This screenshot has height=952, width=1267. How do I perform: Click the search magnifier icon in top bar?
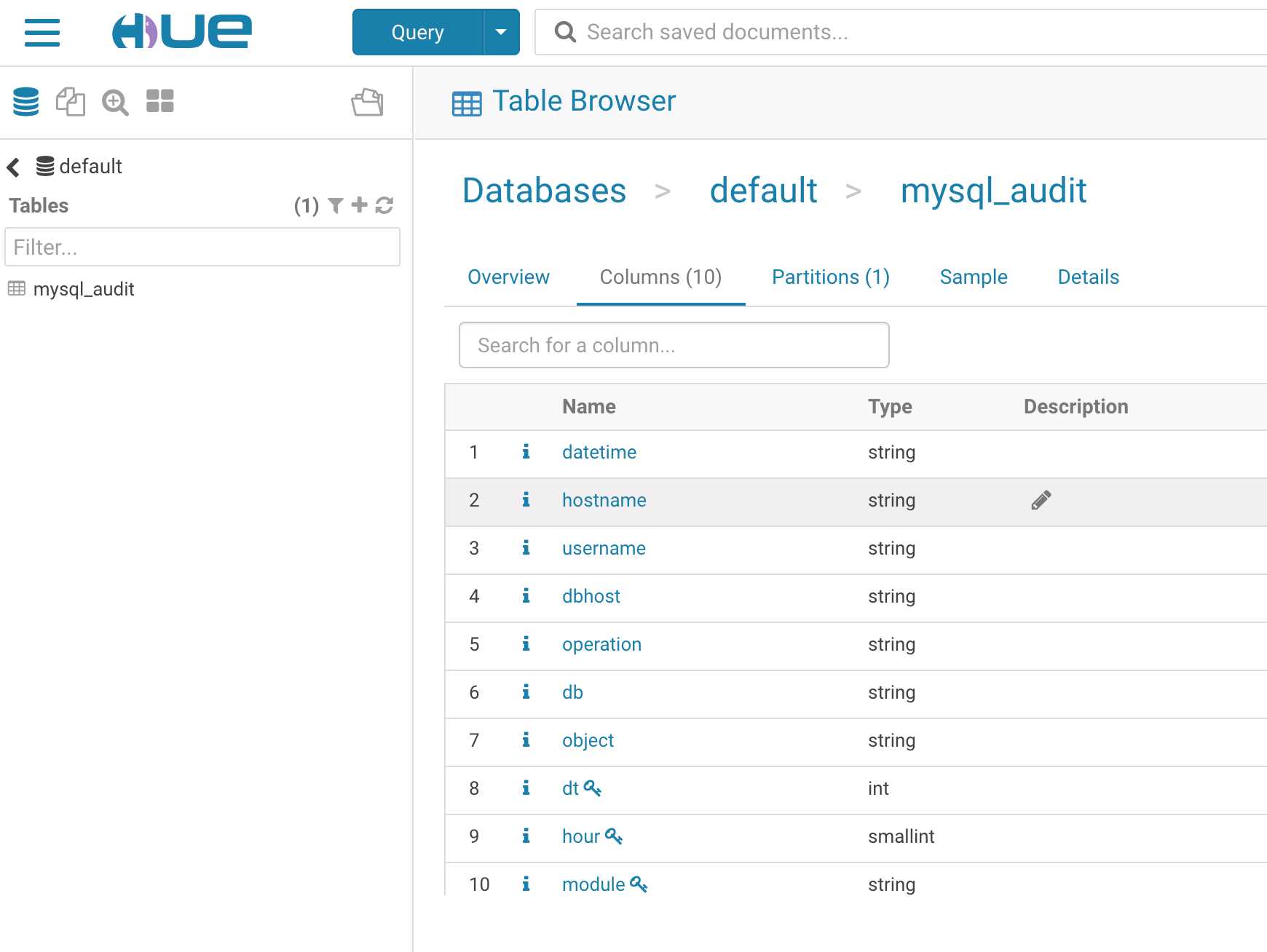pos(565,32)
